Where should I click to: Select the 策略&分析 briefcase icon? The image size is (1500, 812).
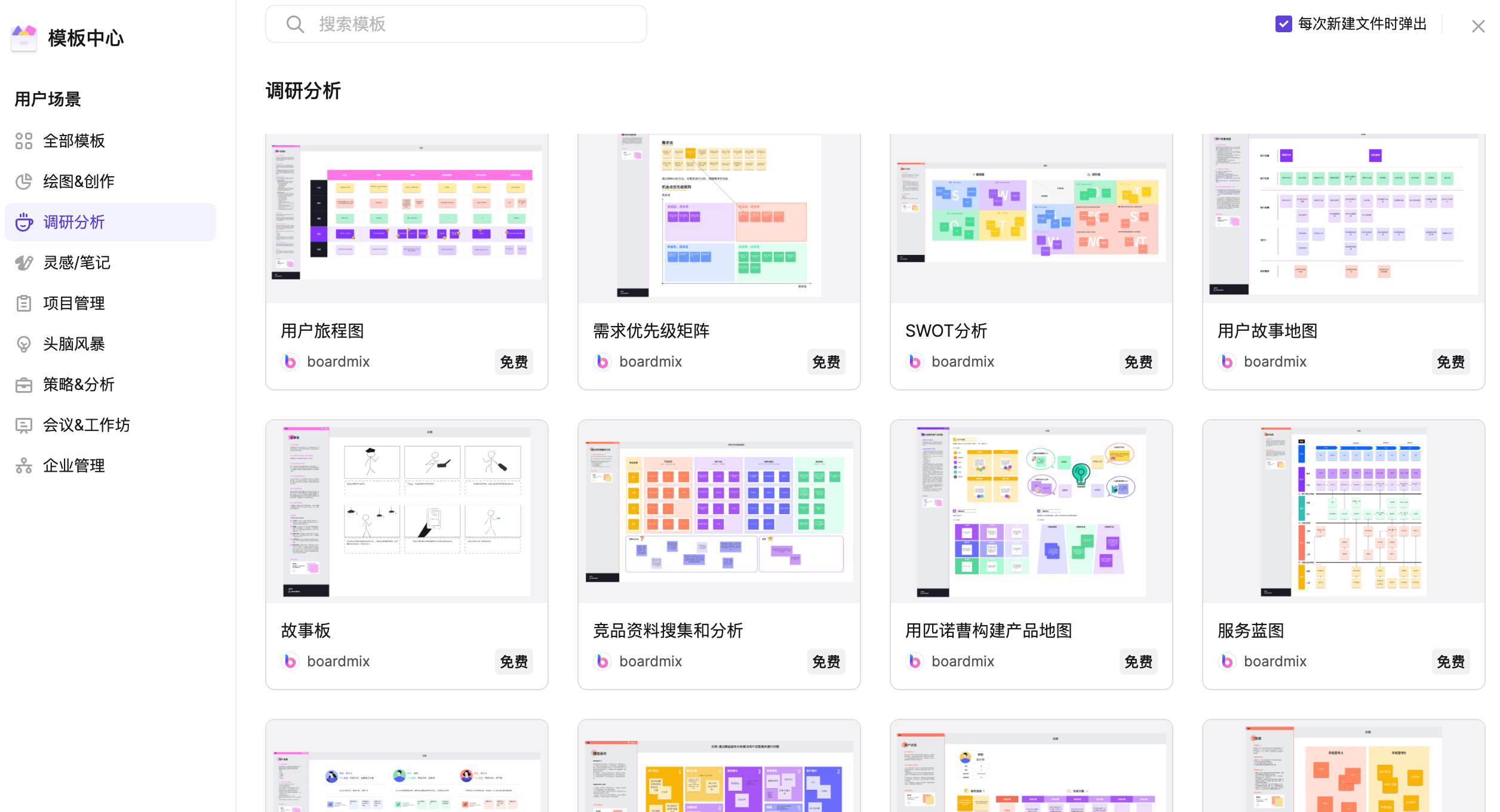click(x=24, y=385)
